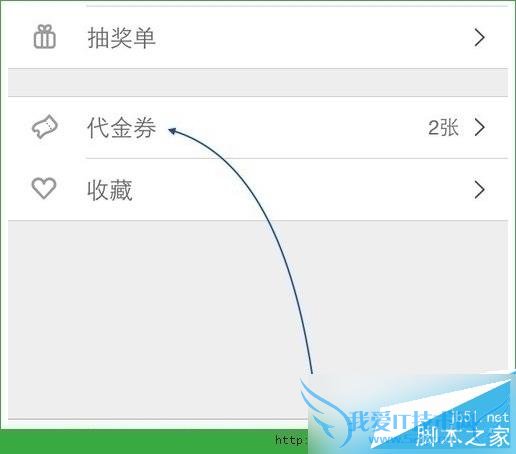This screenshot has height=454, width=516.
Task: Open the 抽奖单 text label
Action: pos(122,37)
